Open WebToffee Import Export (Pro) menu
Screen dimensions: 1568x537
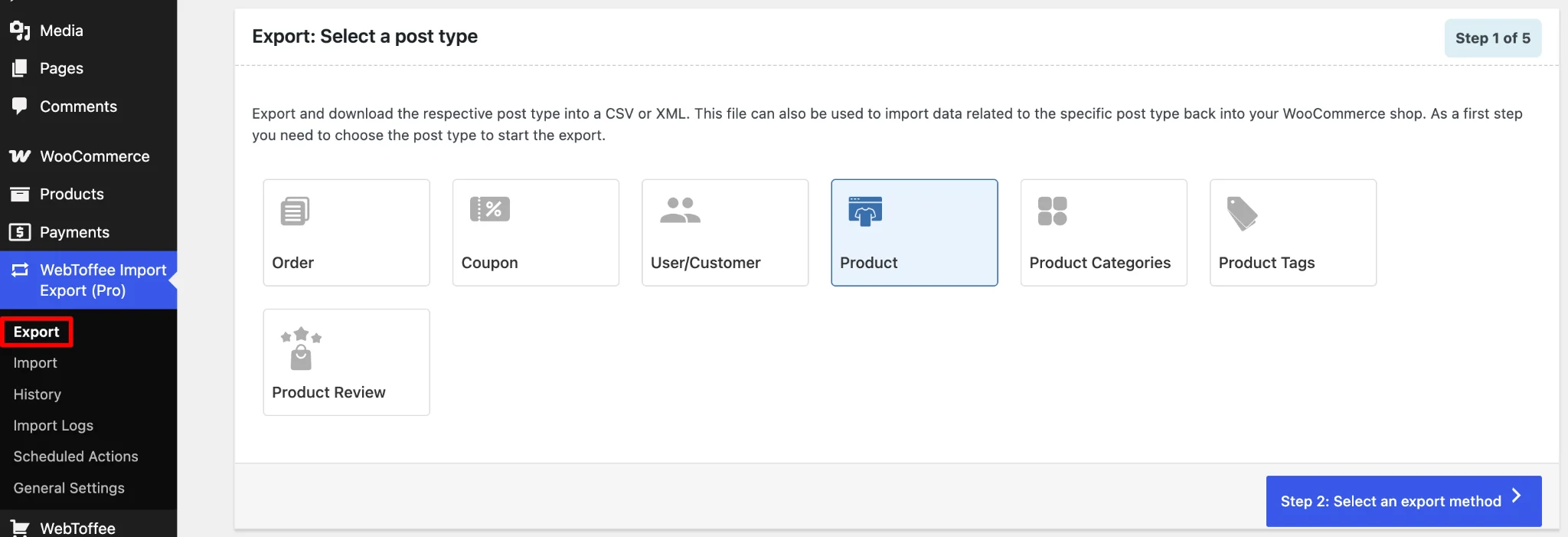pyautogui.click(x=89, y=280)
